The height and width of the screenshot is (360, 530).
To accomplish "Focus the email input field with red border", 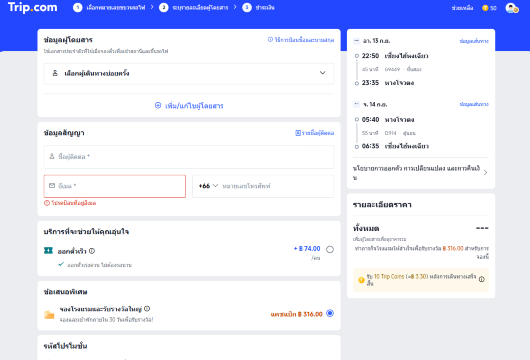I will pyautogui.click(x=115, y=186).
